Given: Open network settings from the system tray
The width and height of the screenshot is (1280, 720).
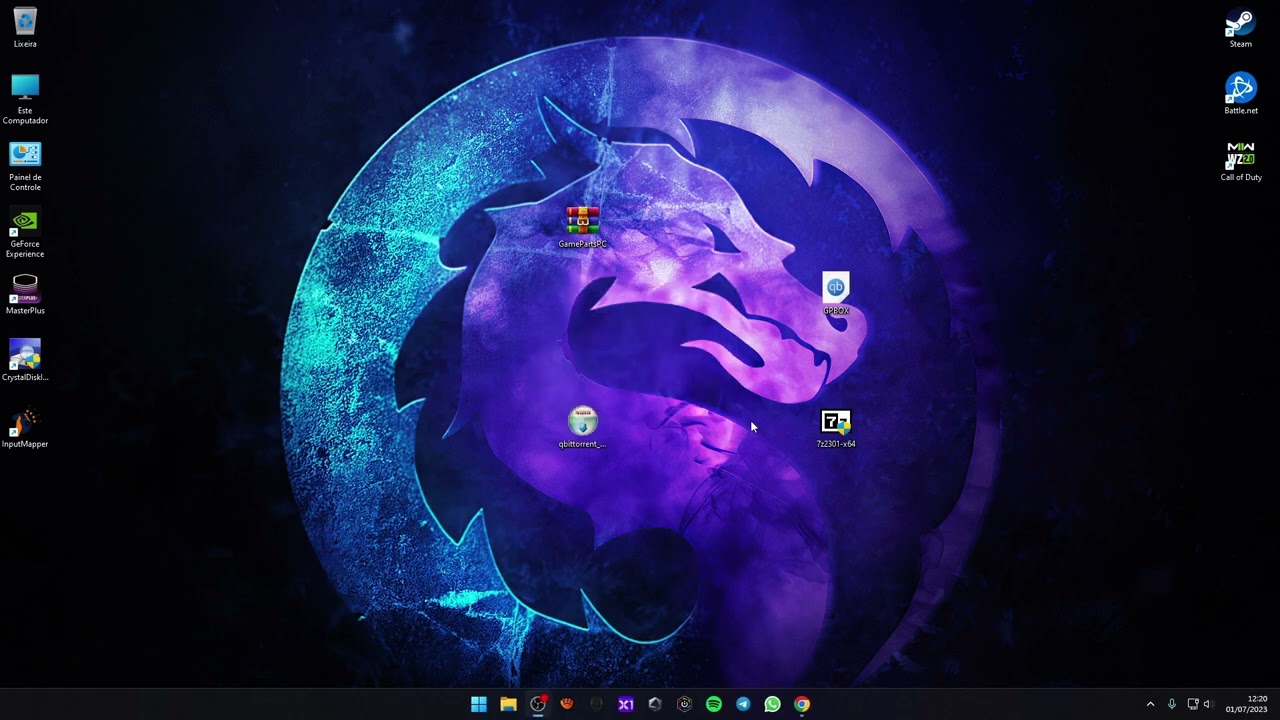Looking at the screenshot, I should [1193, 704].
